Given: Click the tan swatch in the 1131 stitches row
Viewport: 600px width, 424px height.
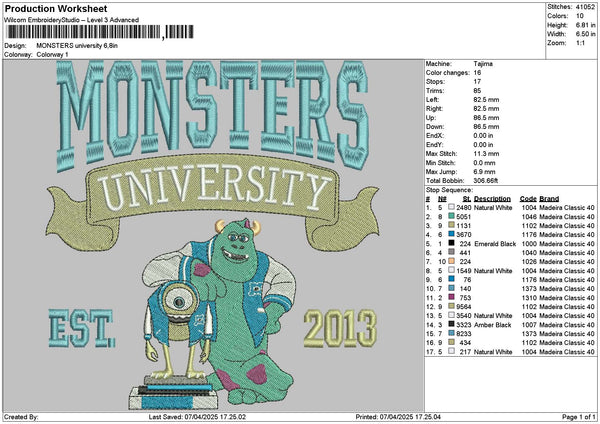Looking at the screenshot, I should coord(452,225).
